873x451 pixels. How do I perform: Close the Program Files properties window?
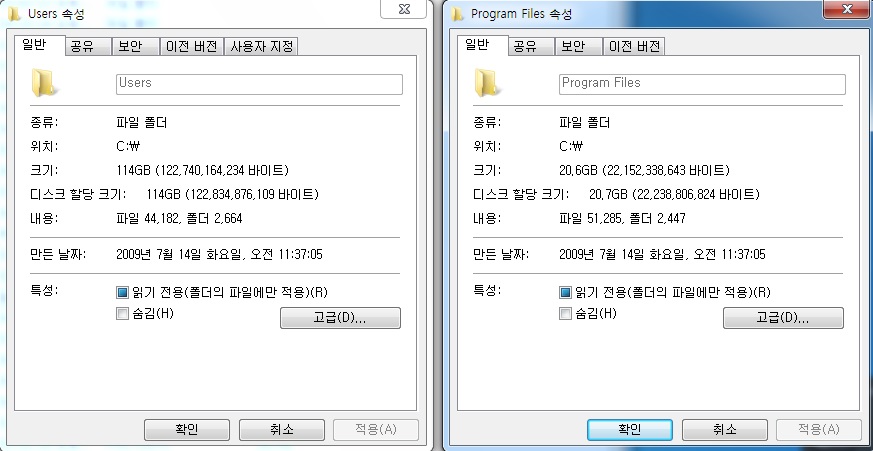pyautogui.click(x=847, y=9)
